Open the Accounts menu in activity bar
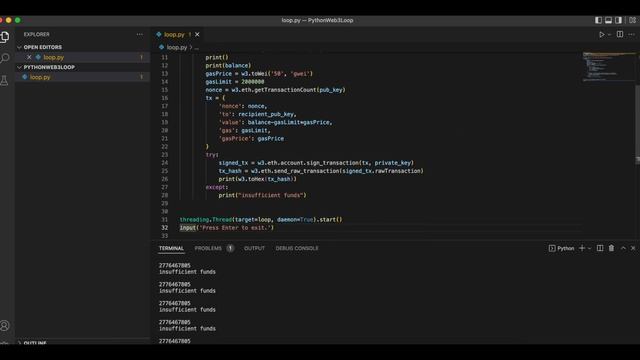This screenshot has height=360, width=640. click(4, 325)
